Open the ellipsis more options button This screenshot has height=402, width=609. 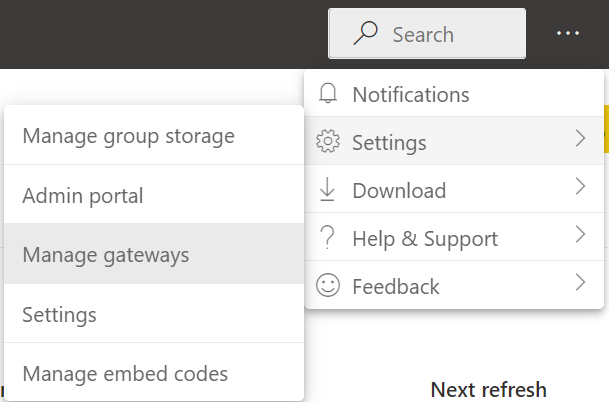click(x=568, y=34)
